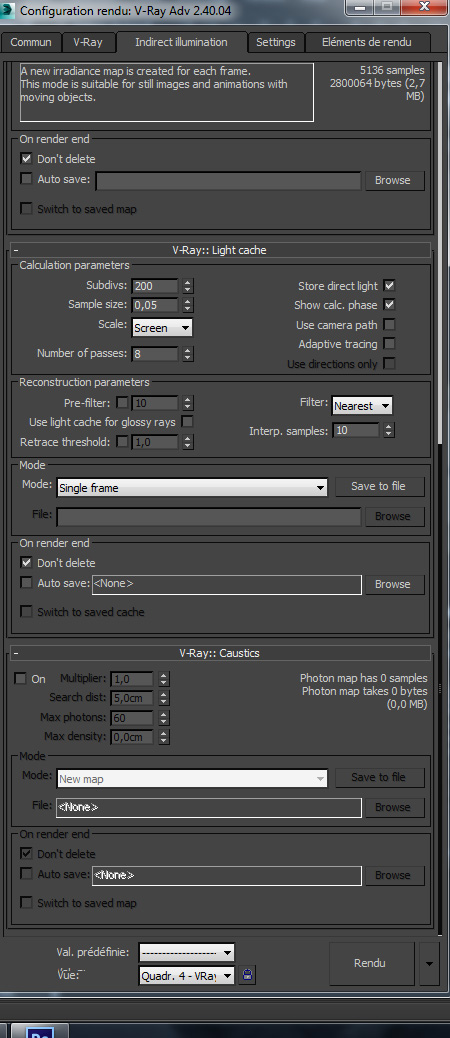Toggle Show calc. phase checkbox
This screenshot has height=1038, width=450.
tap(390, 305)
